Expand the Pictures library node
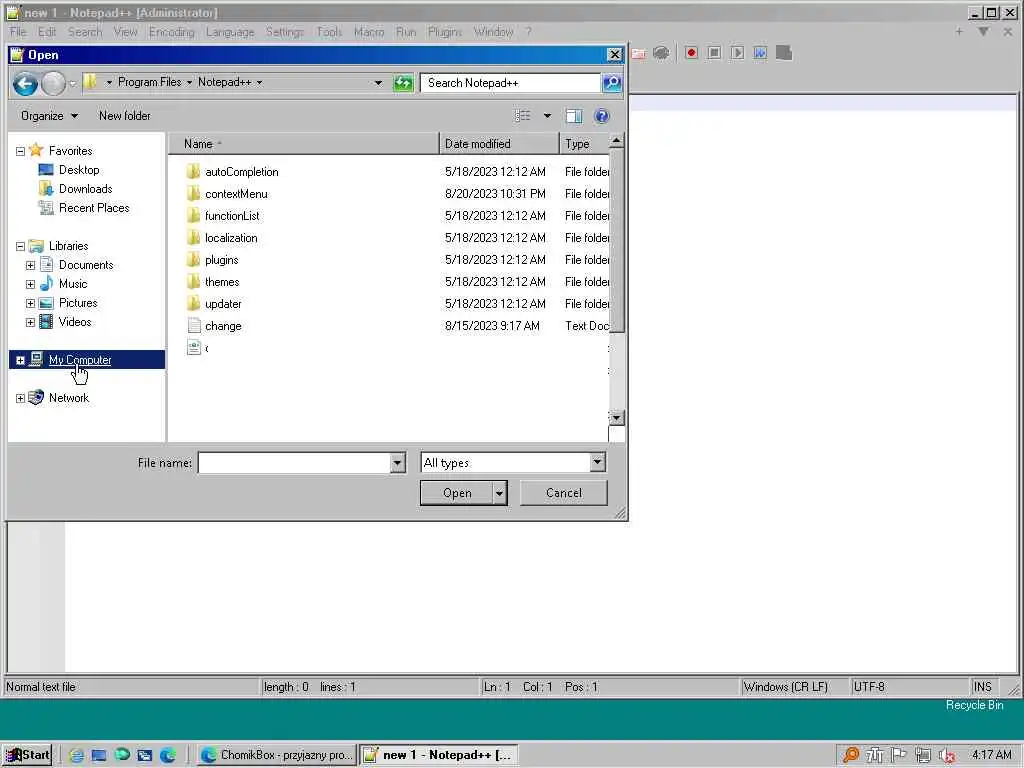Screen dimensions: 1024x768 (x=30, y=303)
